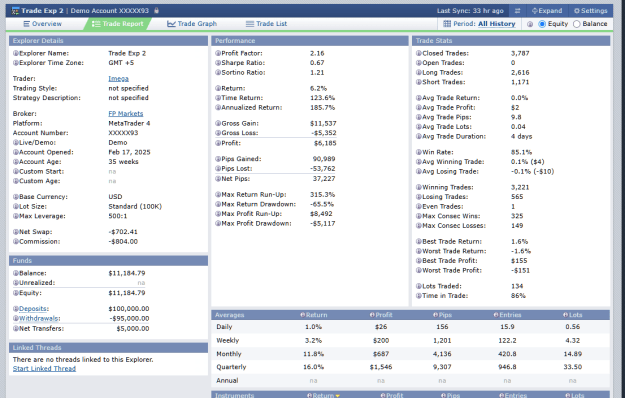Image resolution: width=625 pixels, height=398 pixels.
Task: Click info icon beside Profit Factor
Action: (x=218, y=53)
